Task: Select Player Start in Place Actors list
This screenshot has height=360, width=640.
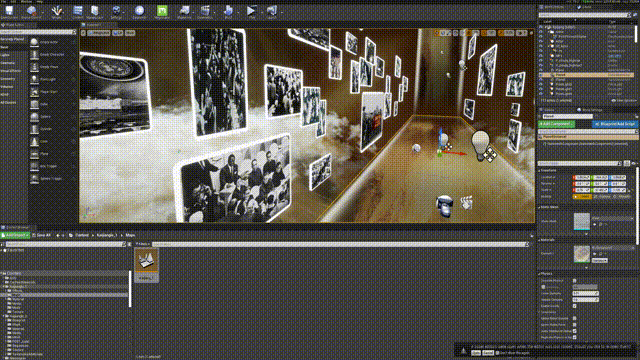Action: coord(53,92)
